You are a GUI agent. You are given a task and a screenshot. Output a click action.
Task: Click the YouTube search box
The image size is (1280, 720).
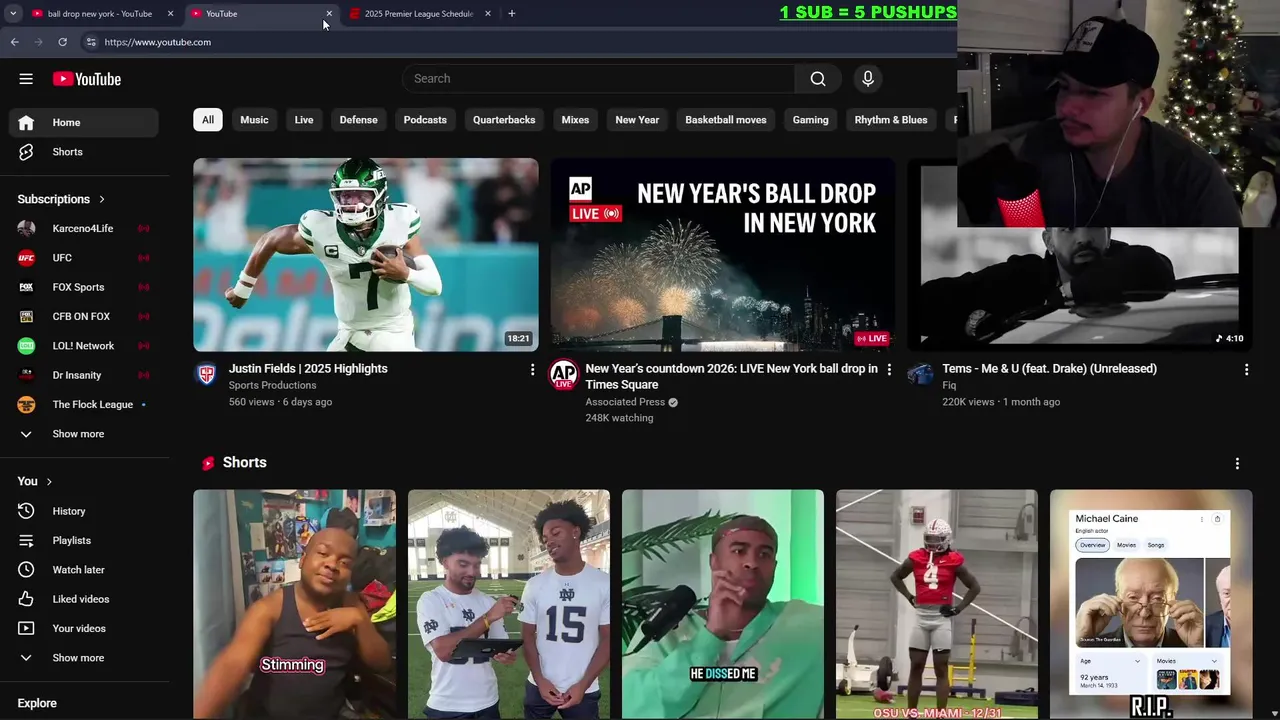[x=599, y=79]
